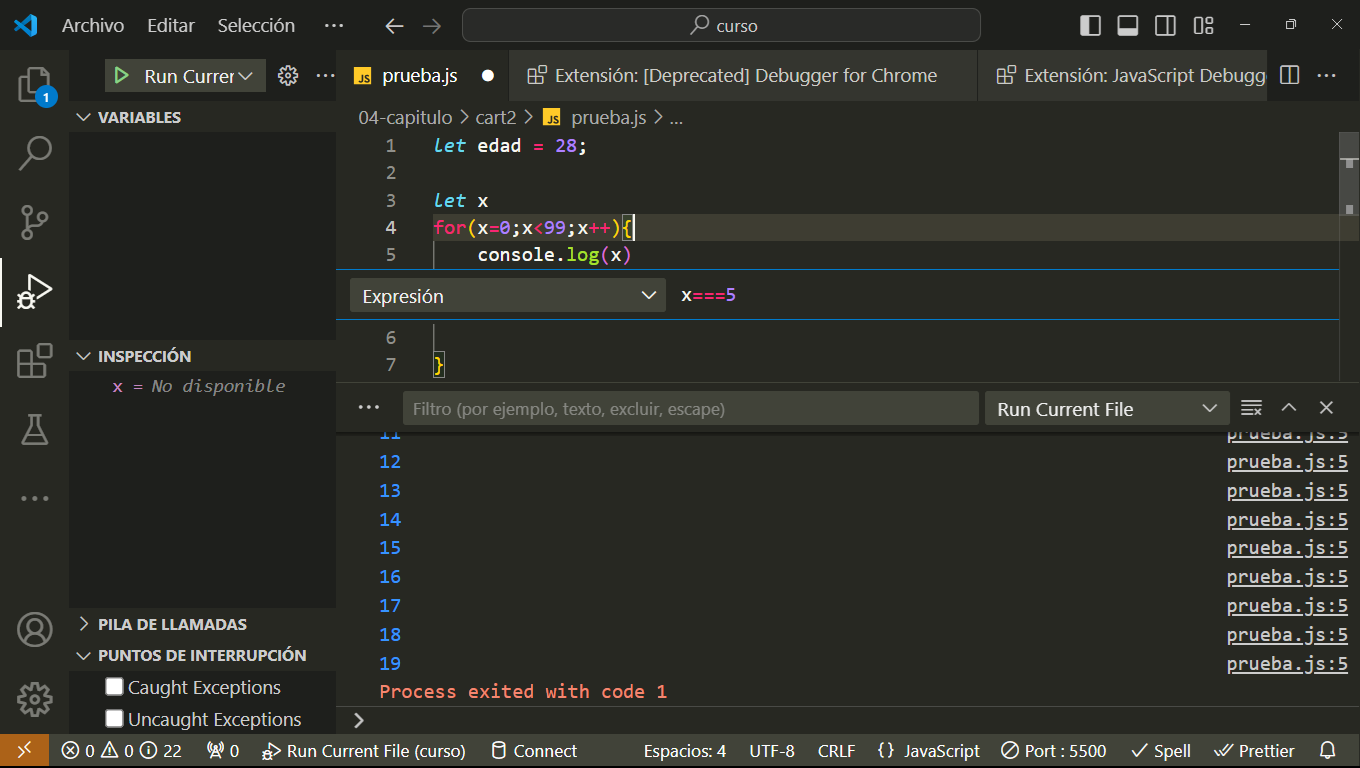Open launch.json with gear icon
This screenshot has width=1360, height=768.
coord(288,76)
